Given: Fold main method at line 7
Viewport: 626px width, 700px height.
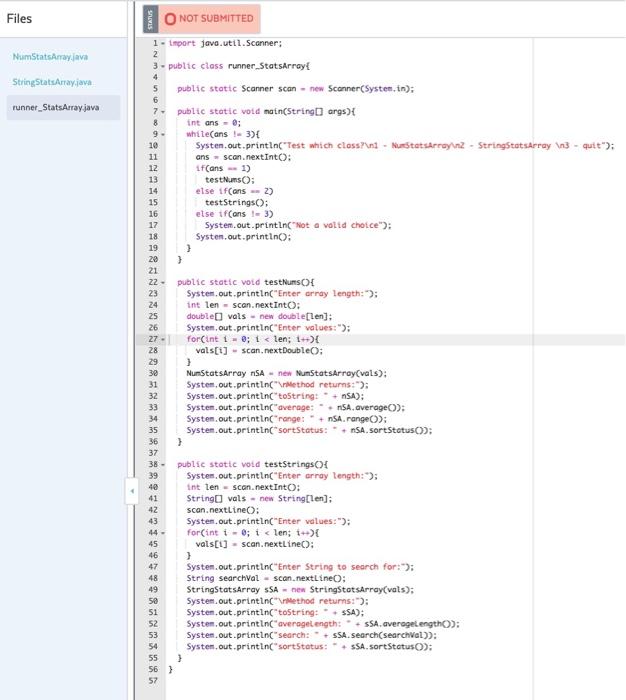Looking at the screenshot, I should coord(163,112).
